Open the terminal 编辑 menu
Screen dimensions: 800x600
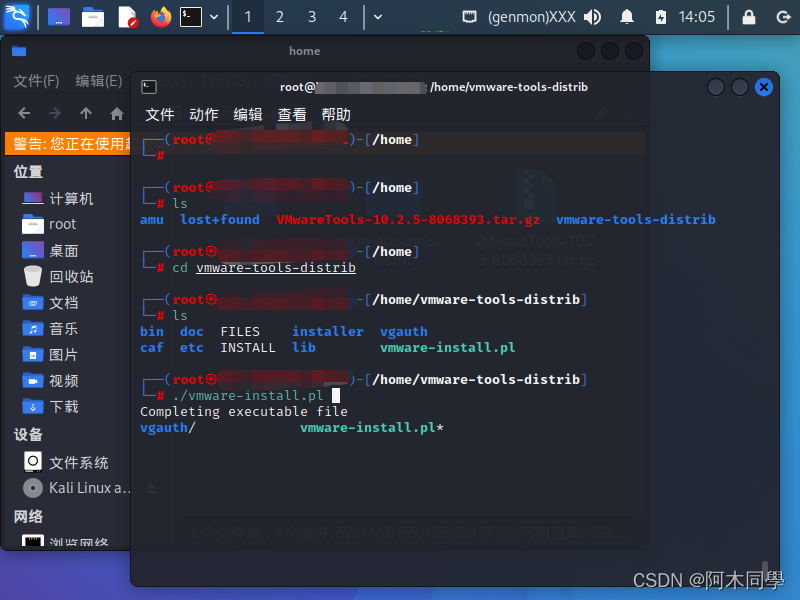tap(248, 114)
